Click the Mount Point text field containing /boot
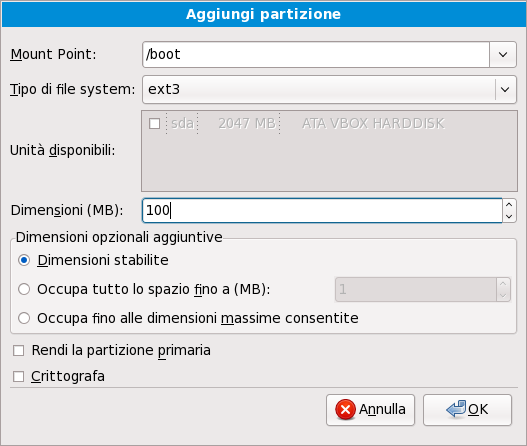Screen dimensions: 527x446 click(x=316, y=54)
